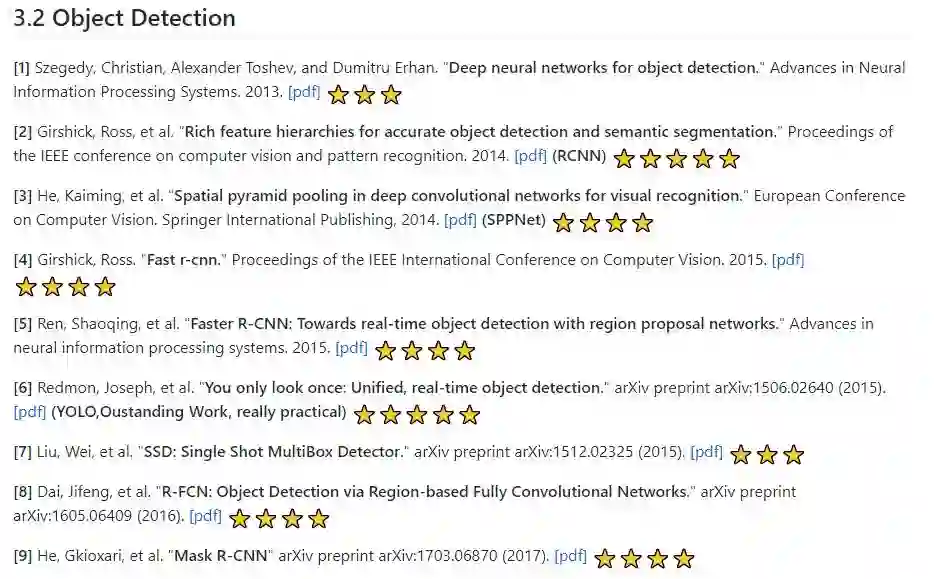This screenshot has height=579, width=936.
Task: Open the Fast r-cnn pdf link
Action: click(788, 260)
